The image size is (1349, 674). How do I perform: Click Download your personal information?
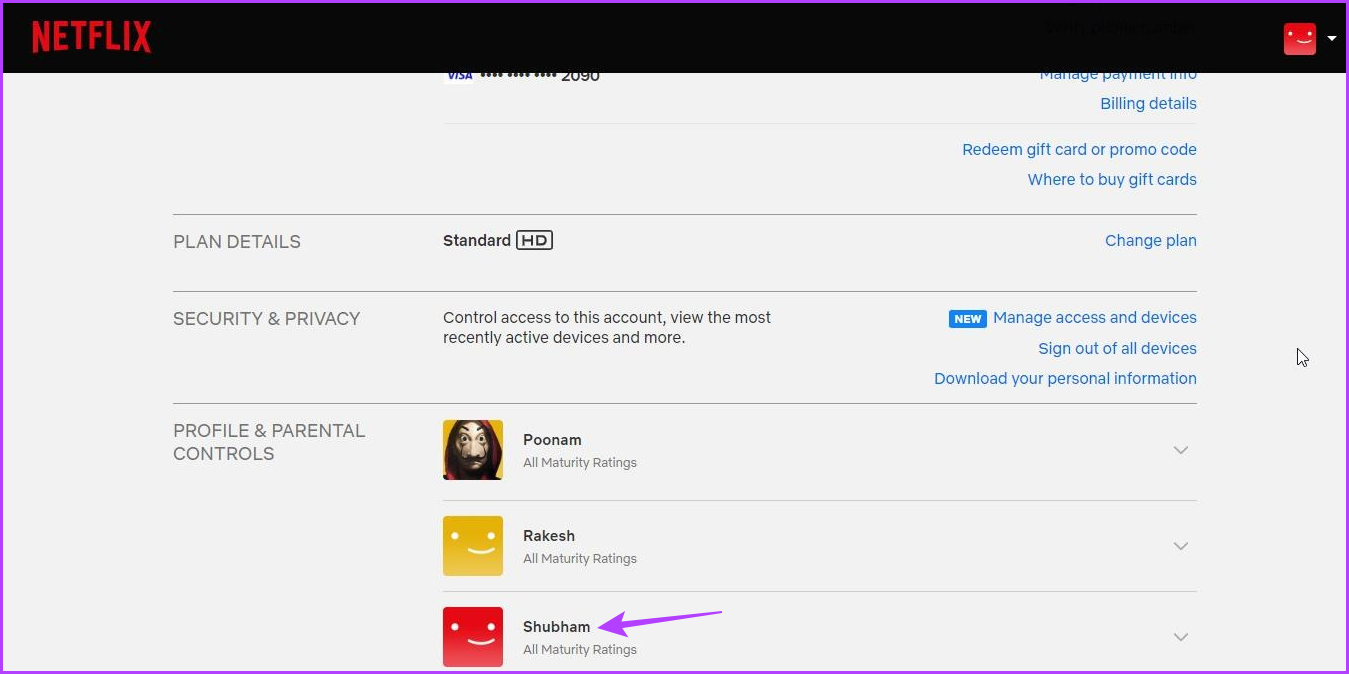point(1065,378)
